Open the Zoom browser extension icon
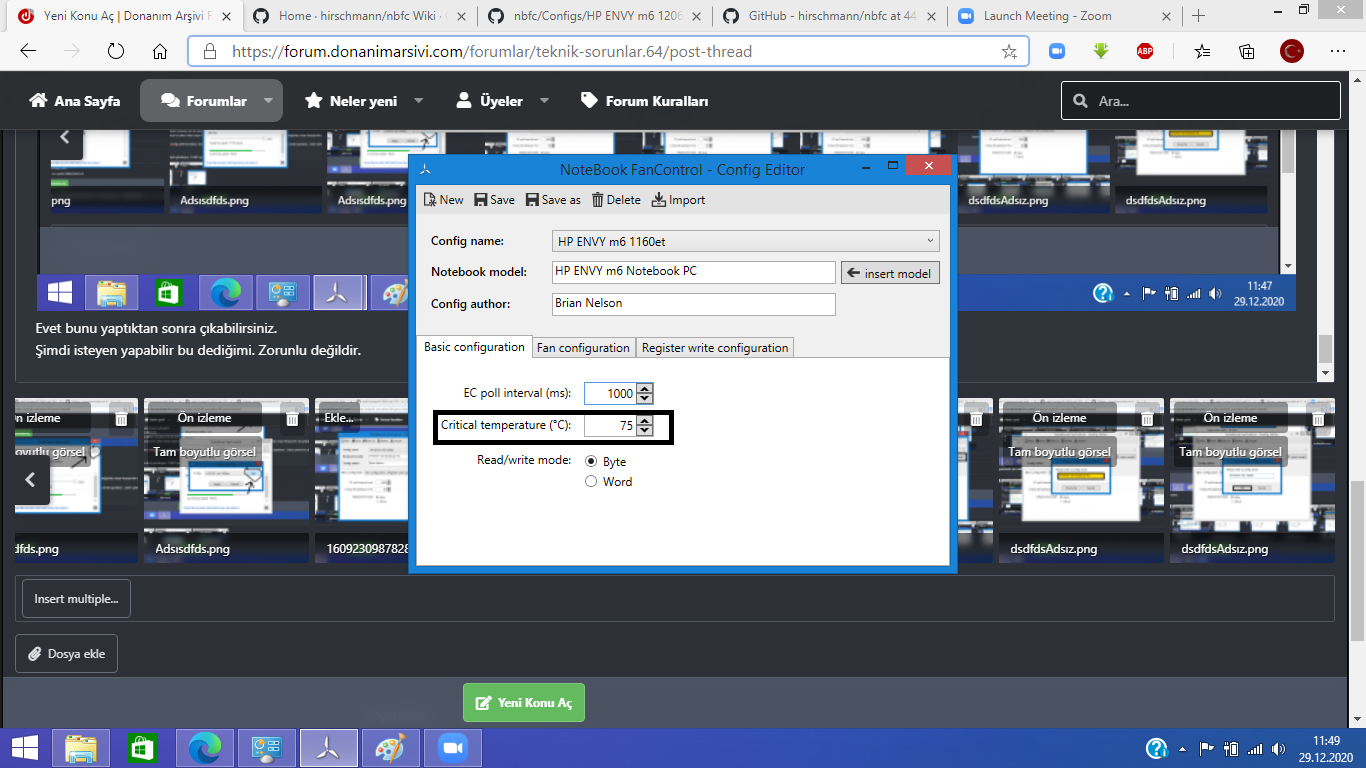Viewport: 1366px width, 768px height. click(x=1057, y=51)
